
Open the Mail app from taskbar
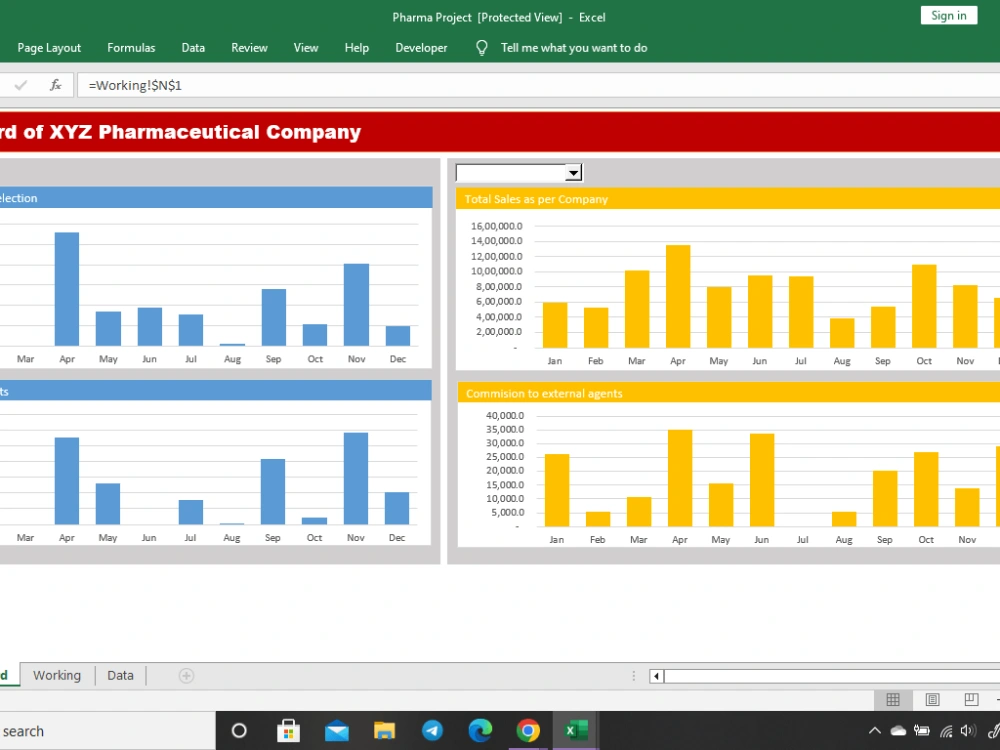tap(337, 731)
